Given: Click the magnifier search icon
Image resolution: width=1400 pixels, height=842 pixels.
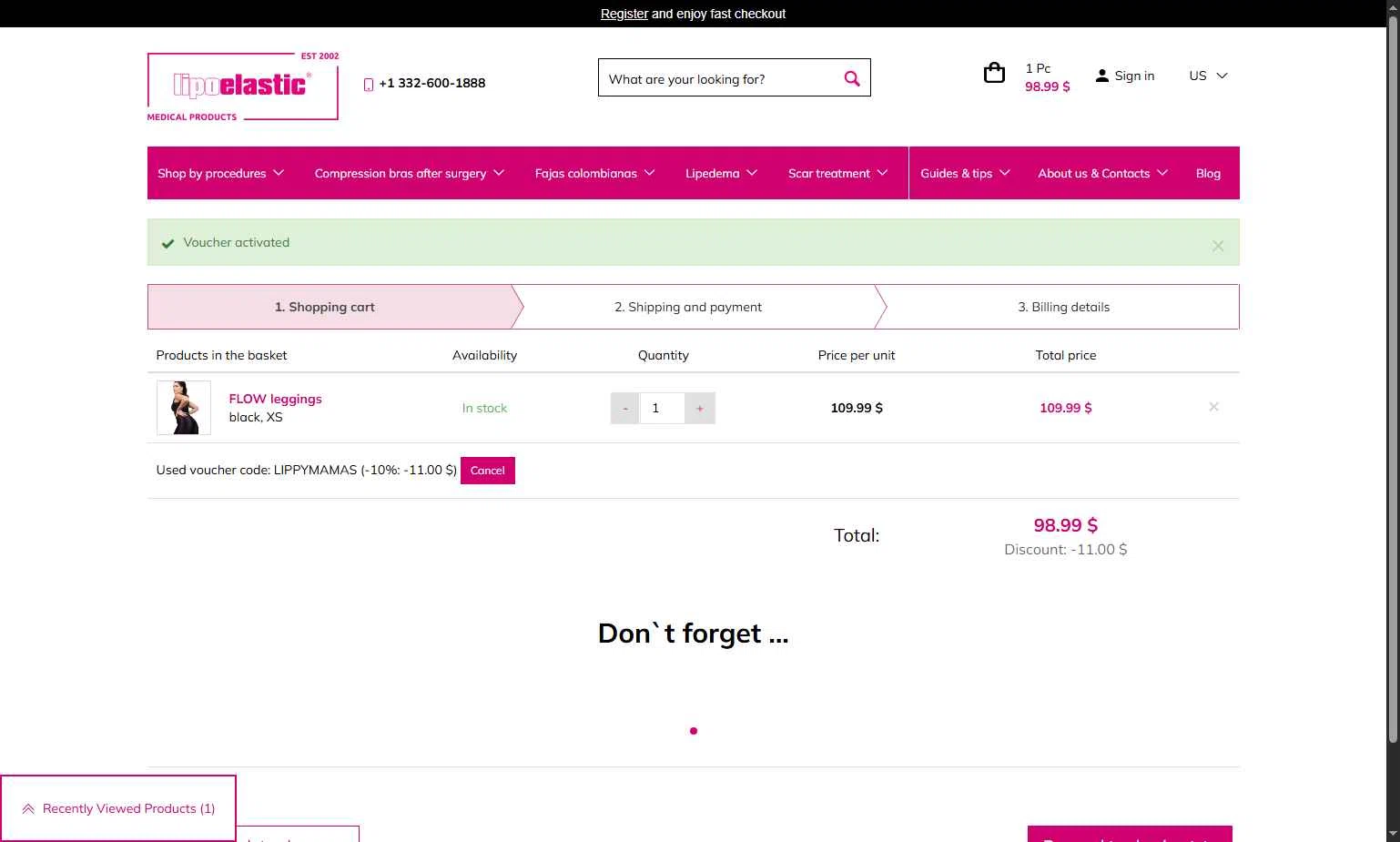Looking at the screenshot, I should pos(852,78).
